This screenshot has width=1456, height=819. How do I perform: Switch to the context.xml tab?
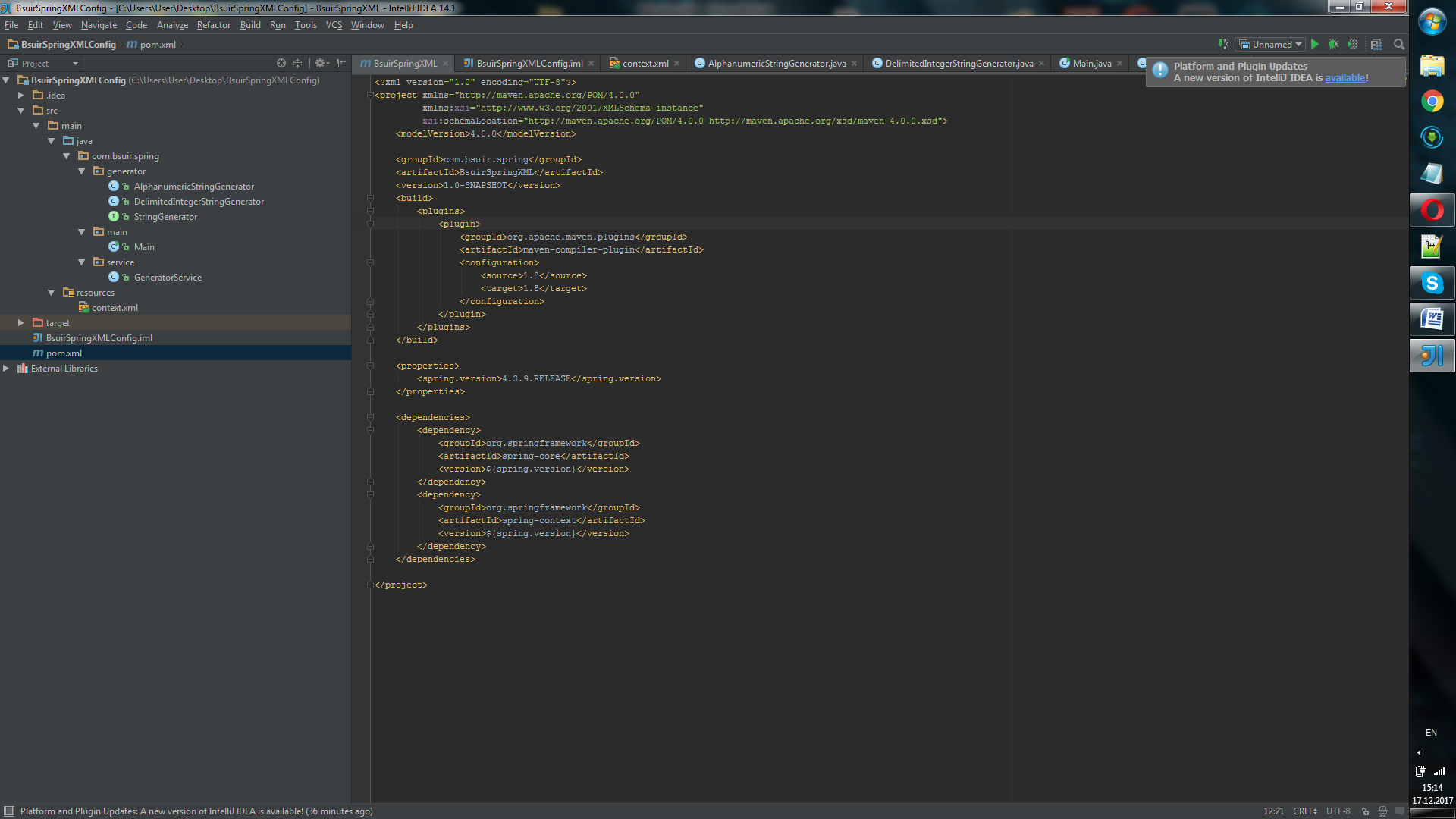pos(645,64)
